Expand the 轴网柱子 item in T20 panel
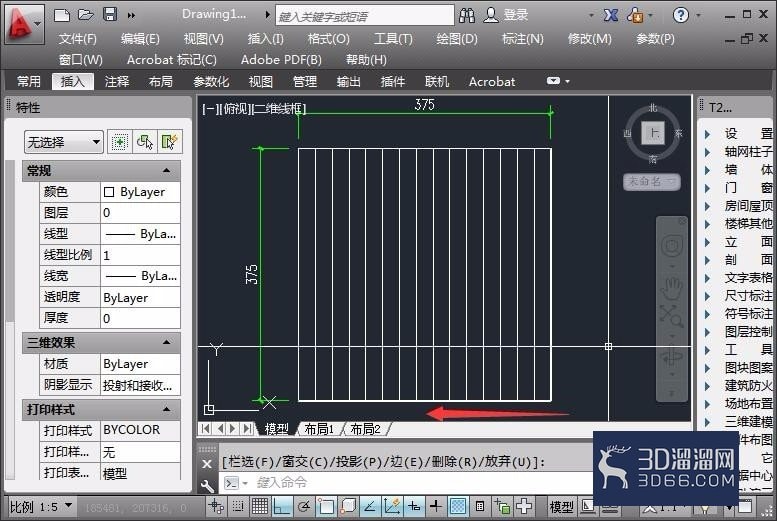The width and height of the screenshot is (777, 521). point(708,152)
